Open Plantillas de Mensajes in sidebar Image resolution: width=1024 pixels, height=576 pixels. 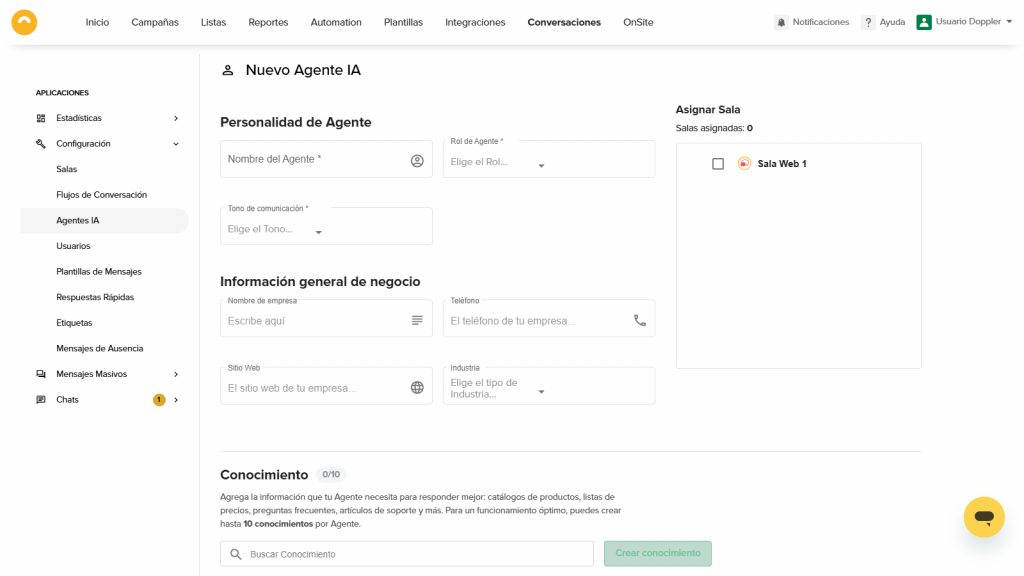(x=99, y=272)
